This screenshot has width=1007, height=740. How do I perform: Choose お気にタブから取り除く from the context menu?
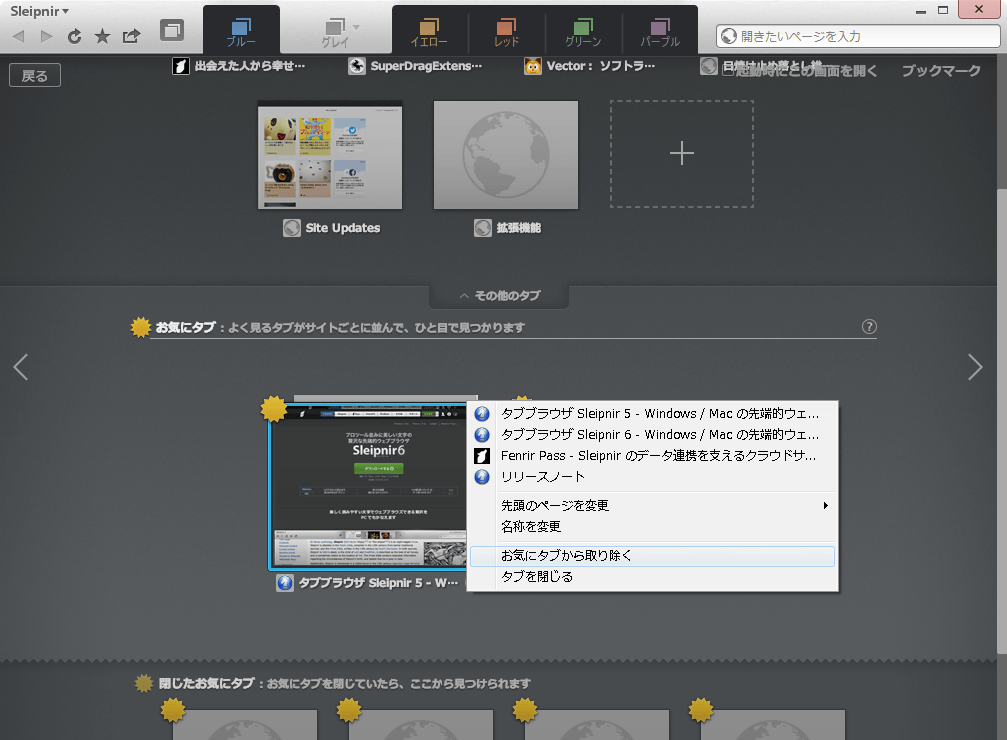pos(652,556)
